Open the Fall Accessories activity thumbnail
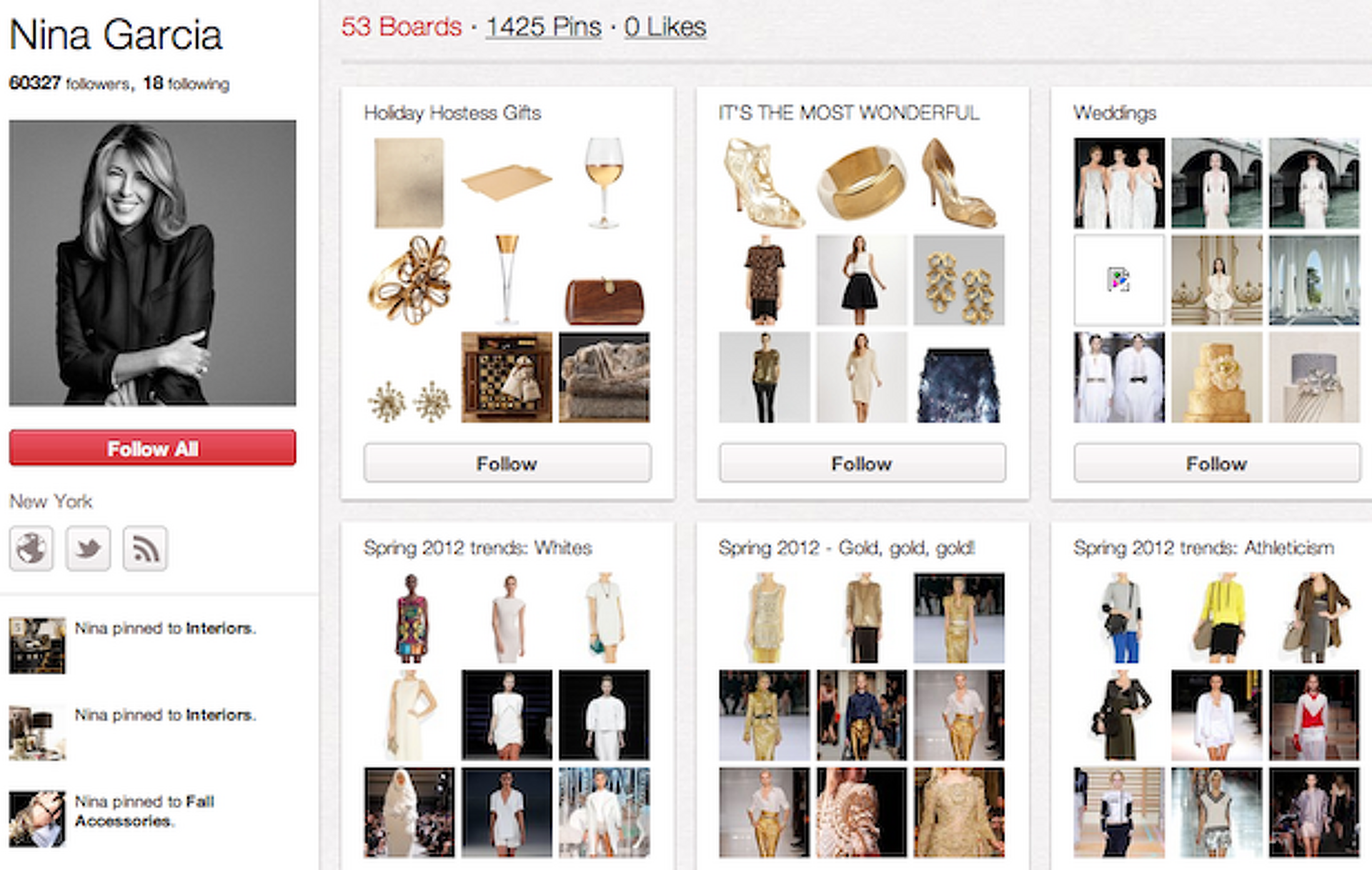Screen dimensions: 1372x870 [37, 819]
